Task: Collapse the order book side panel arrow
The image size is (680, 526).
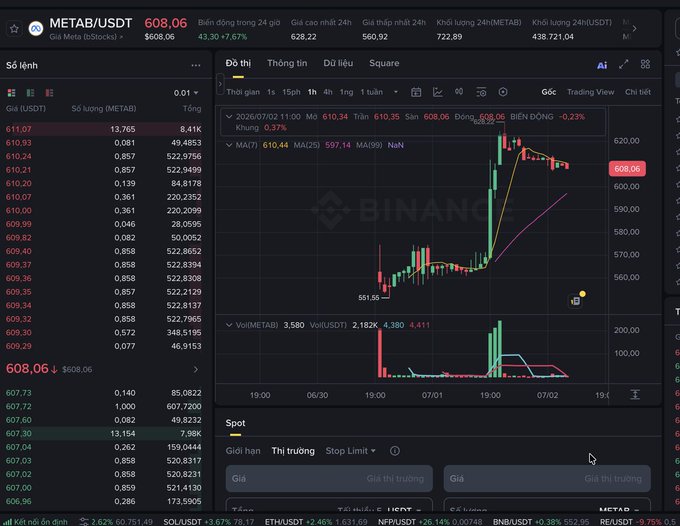Action: 220,84
